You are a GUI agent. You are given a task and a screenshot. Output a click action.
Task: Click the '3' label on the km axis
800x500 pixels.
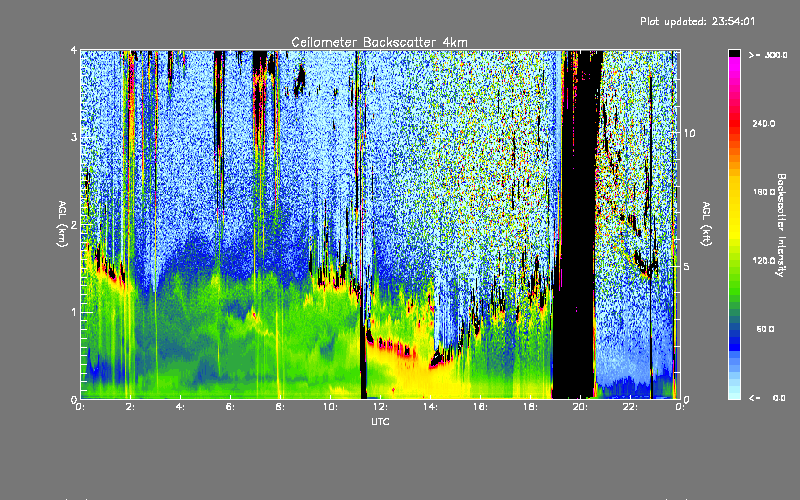[74, 137]
